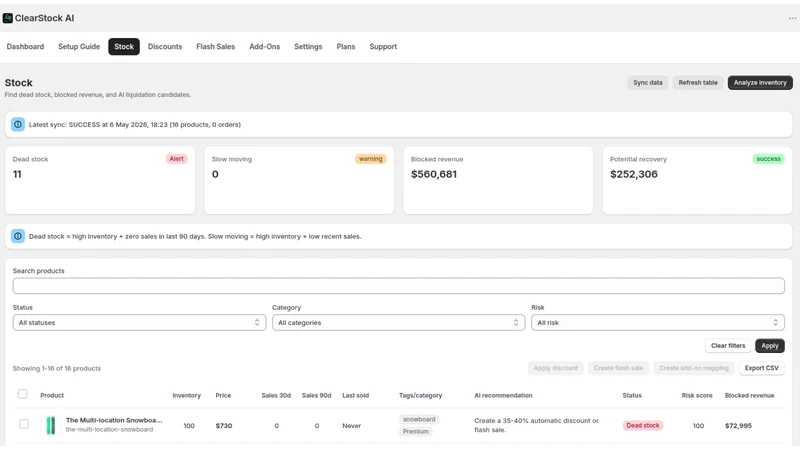This screenshot has width=800, height=450.
Task: Click the the-multi-location-snowboard handle text
Action: (x=109, y=430)
